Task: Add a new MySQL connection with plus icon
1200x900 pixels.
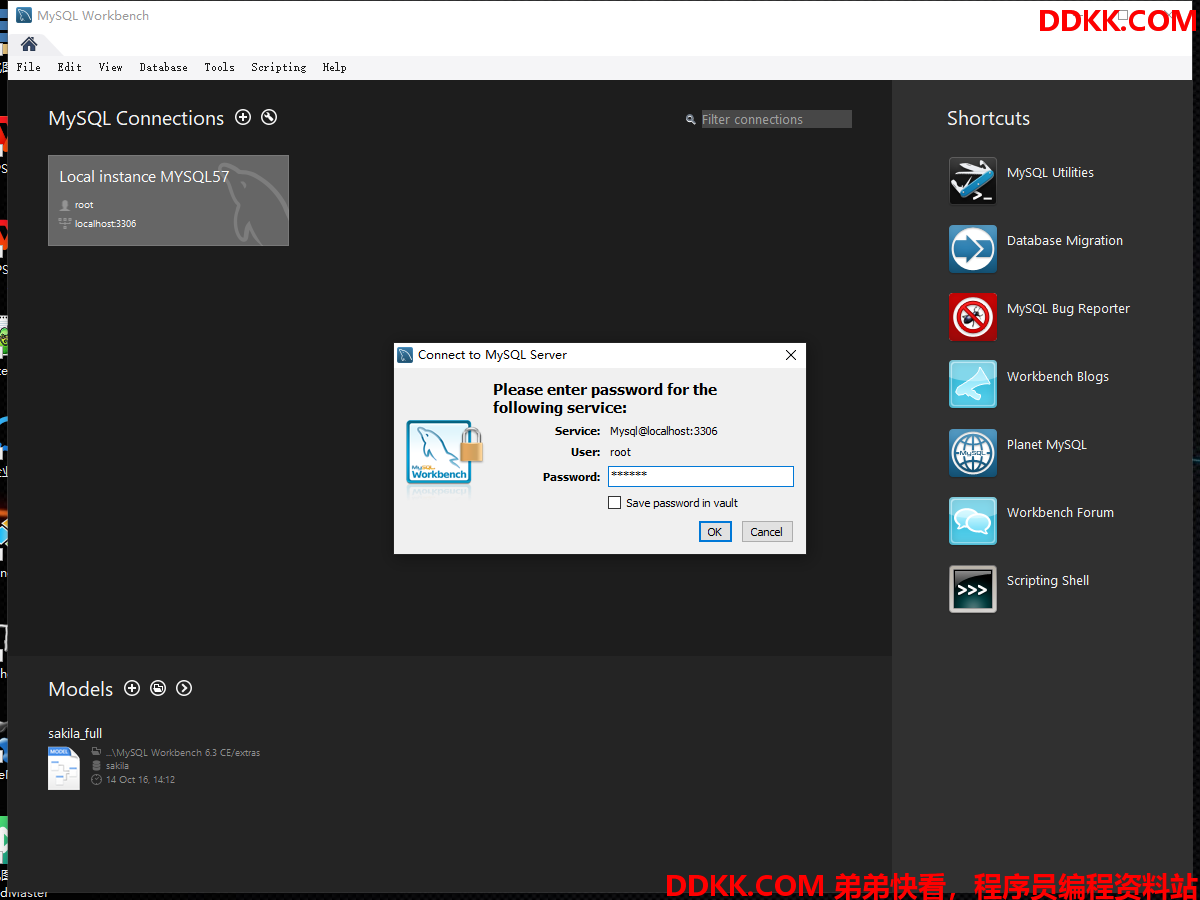Action: point(243,117)
